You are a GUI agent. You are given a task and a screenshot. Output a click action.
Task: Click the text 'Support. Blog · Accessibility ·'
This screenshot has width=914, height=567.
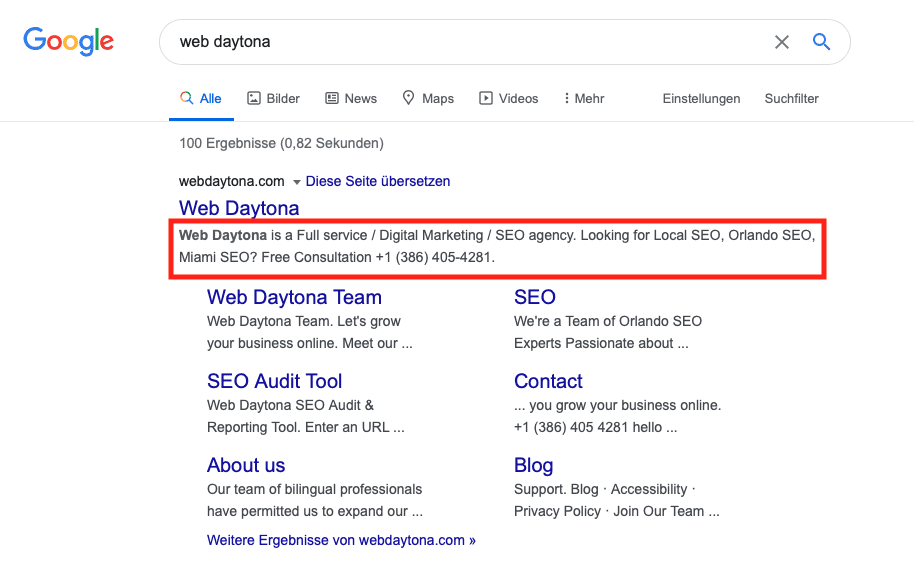604,489
